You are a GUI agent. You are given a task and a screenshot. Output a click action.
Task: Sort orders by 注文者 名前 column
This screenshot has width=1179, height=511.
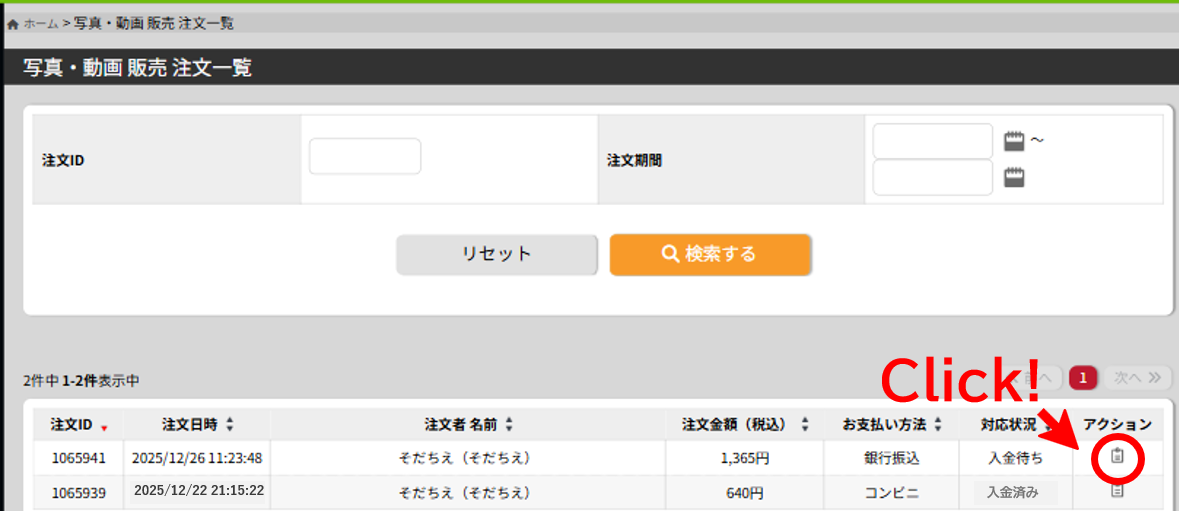pyautogui.click(x=468, y=425)
